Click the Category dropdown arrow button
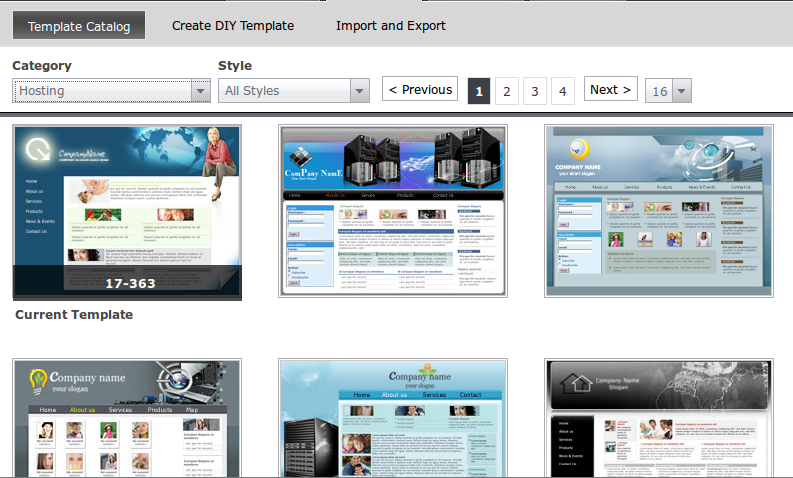Screen dimensions: 793x478 [200, 91]
